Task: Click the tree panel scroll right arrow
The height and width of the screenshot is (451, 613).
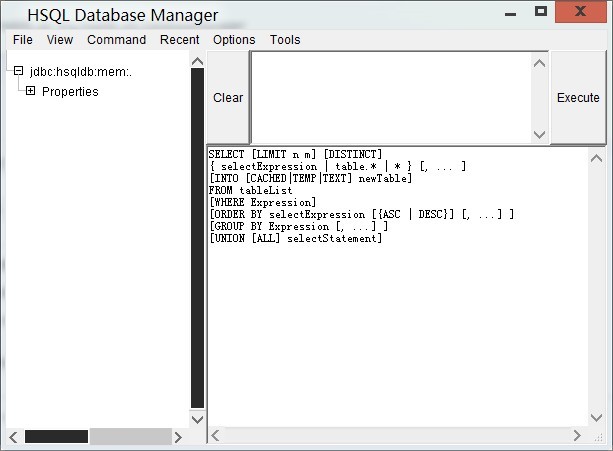Action: tap(178, 437)
